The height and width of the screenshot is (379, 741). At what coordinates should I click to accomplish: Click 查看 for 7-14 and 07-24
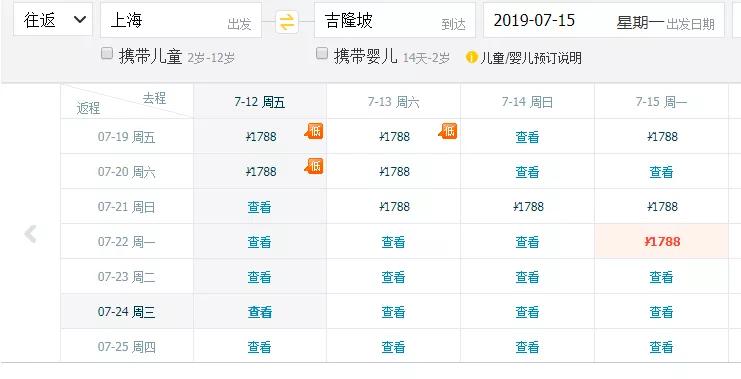tap(527, 312)
